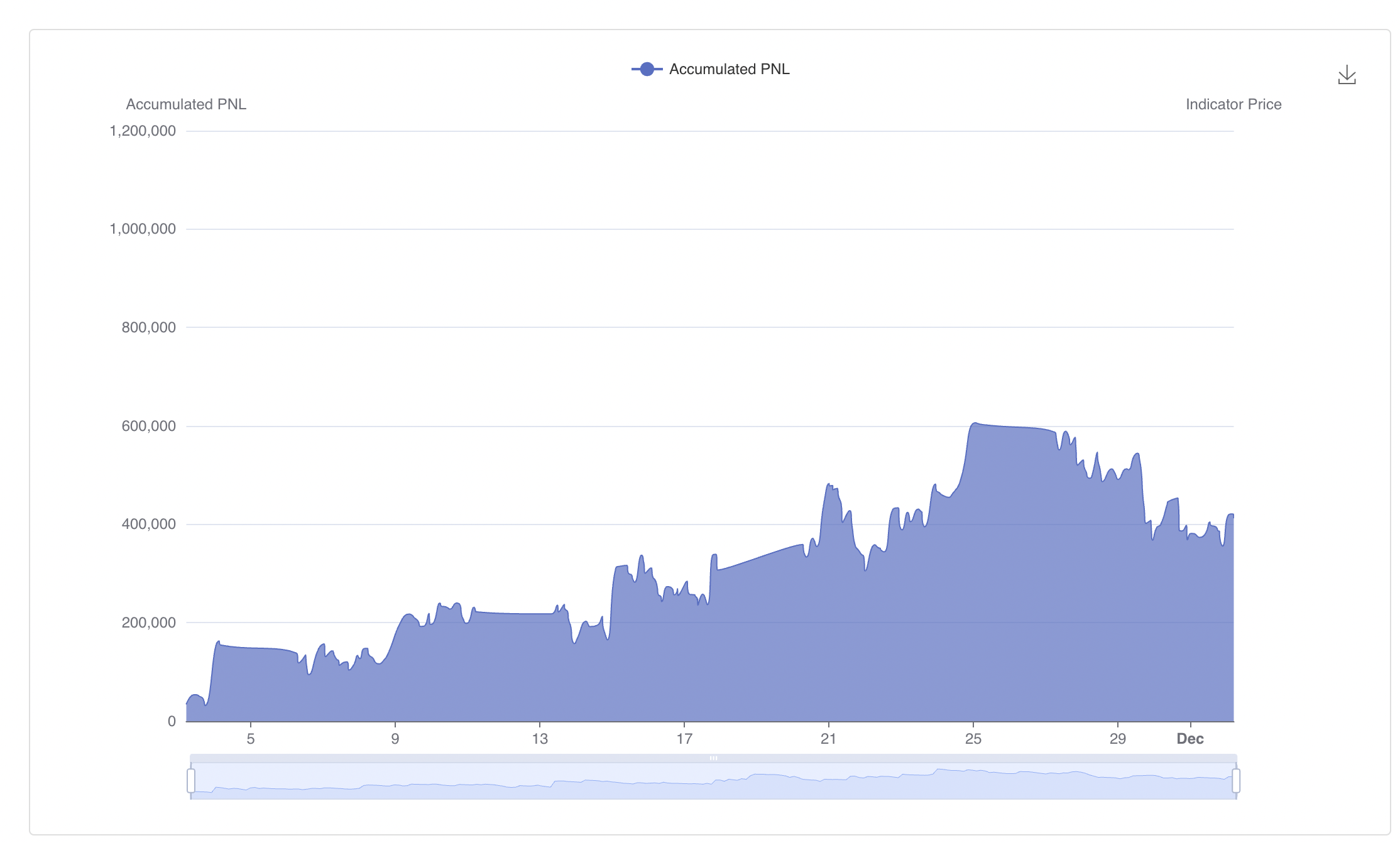1400x843 pixels.
Task: Select the Dec label on the x-axis
Action: click(x=1191, y=739)
